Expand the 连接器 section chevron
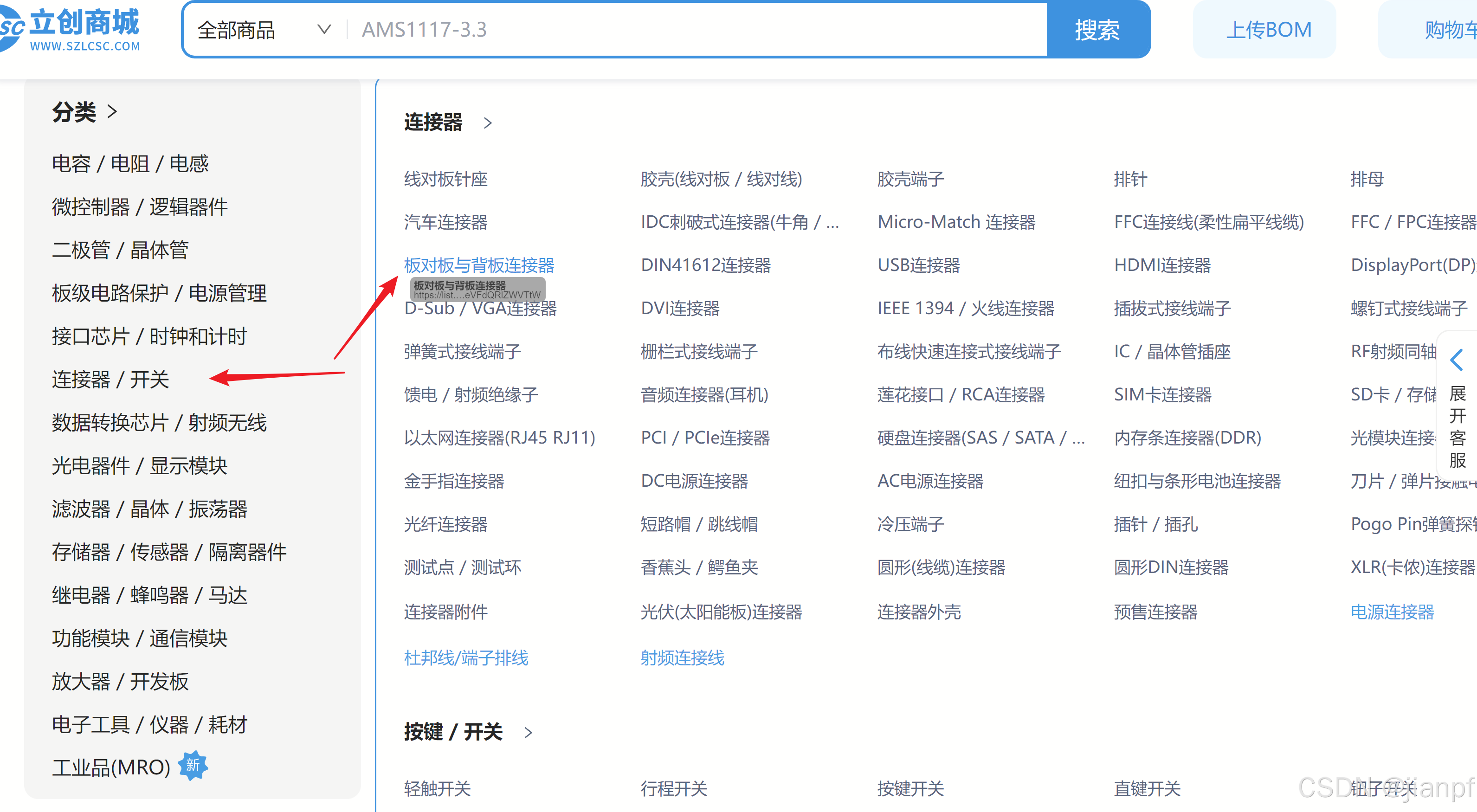1477x812 pixels. pyautogui.click(x=488, y=122)
